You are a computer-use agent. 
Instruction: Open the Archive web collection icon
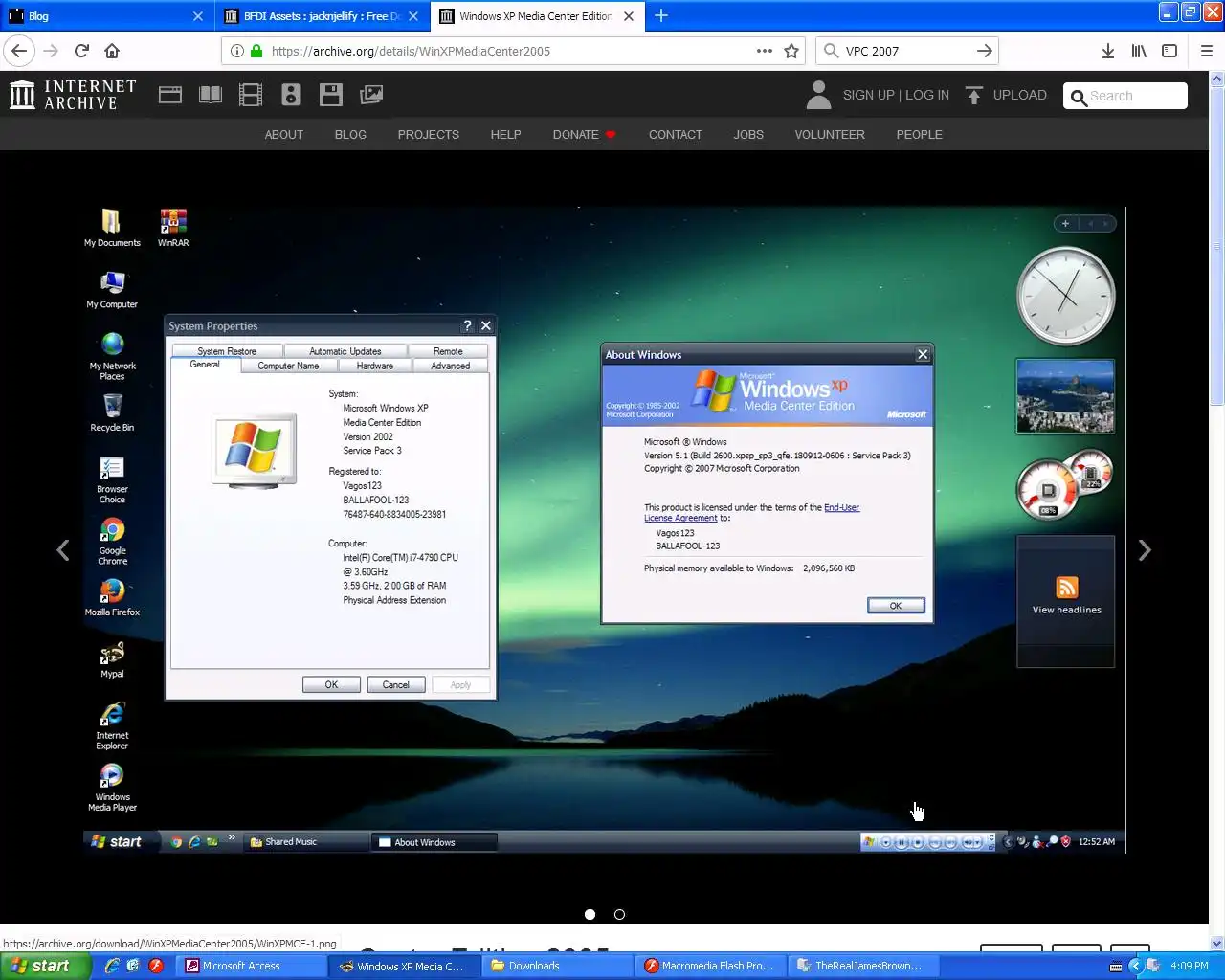170,95
